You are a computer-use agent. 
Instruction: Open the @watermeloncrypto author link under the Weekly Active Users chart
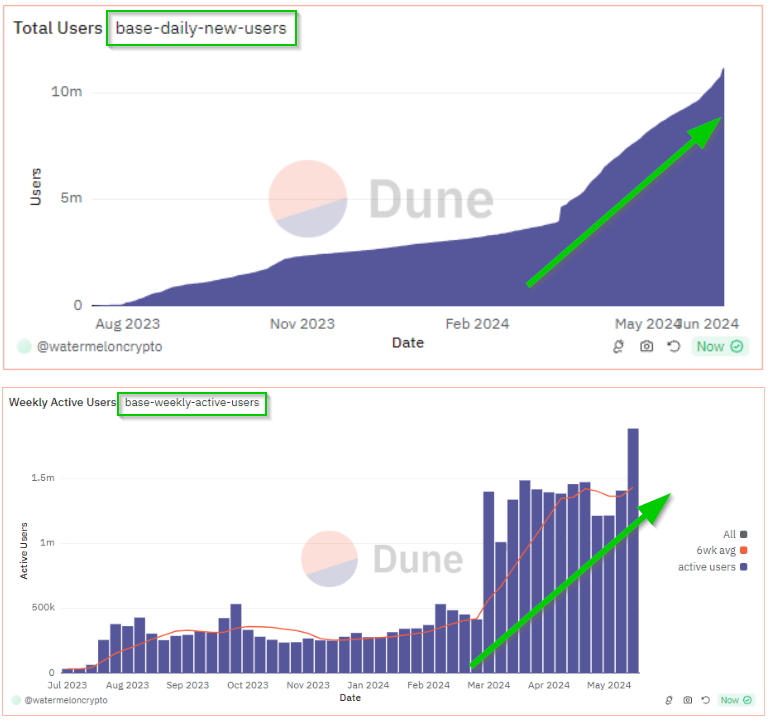click(x=66, y=700)
